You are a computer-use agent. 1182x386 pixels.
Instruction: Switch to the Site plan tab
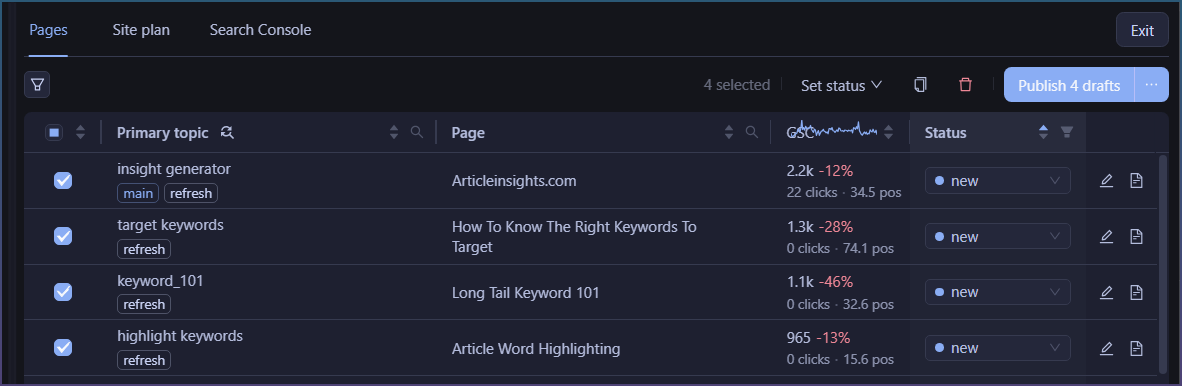click(x=141, y=30)
